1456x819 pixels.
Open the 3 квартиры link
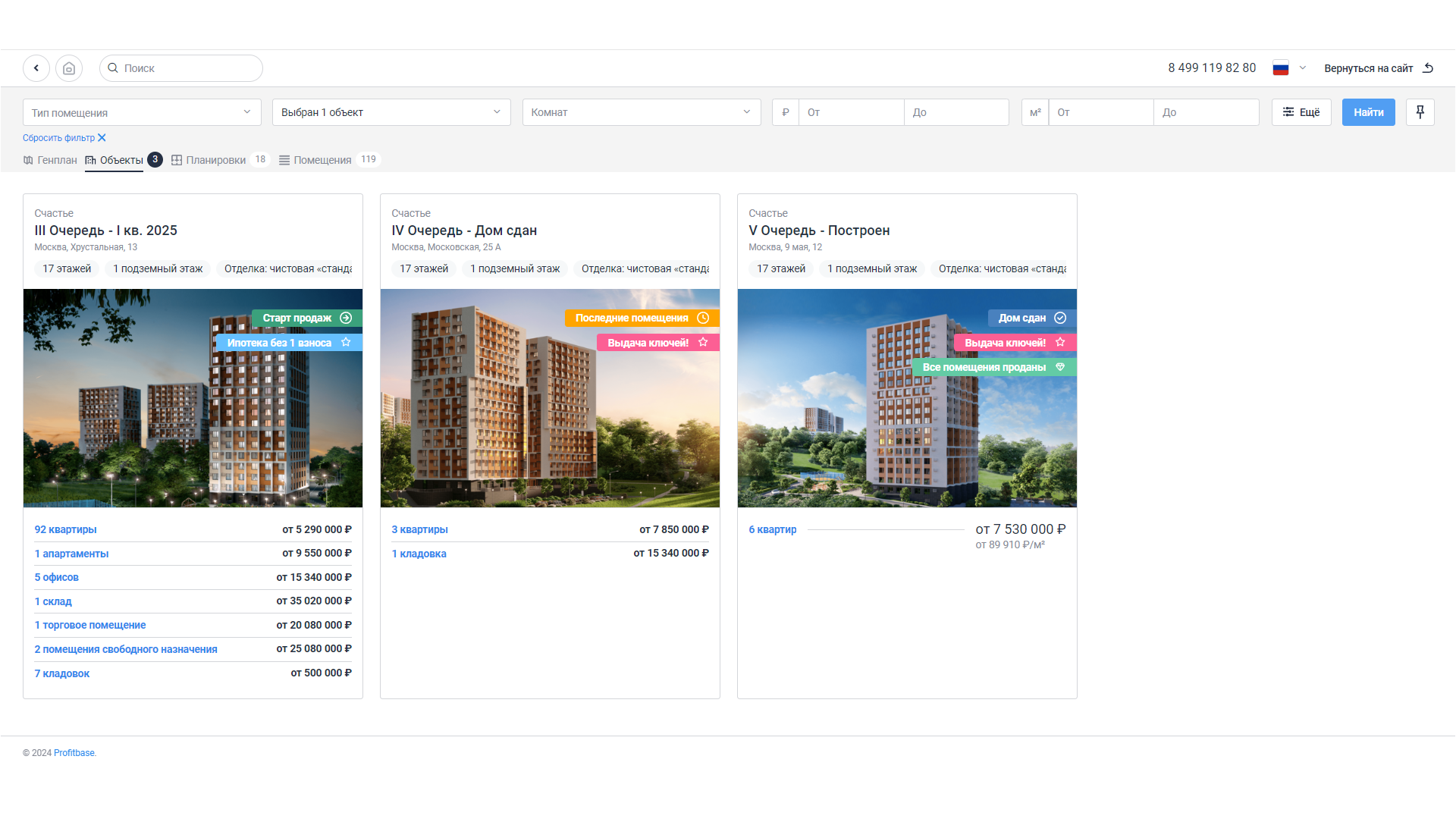pos(419,529)
